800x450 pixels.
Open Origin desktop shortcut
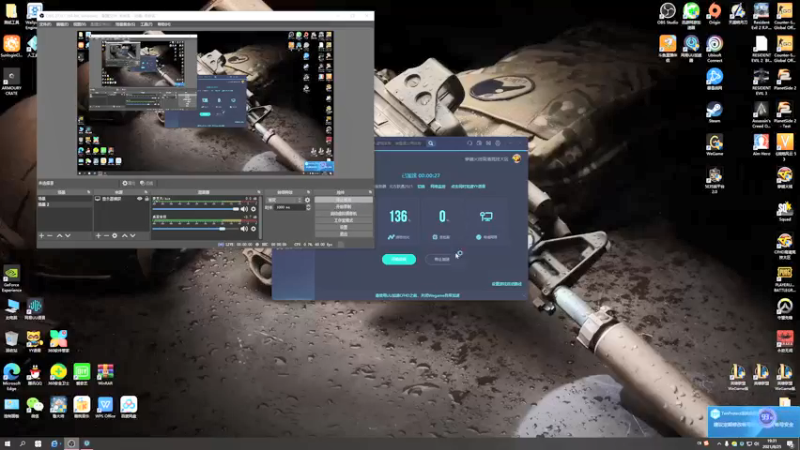714,13
